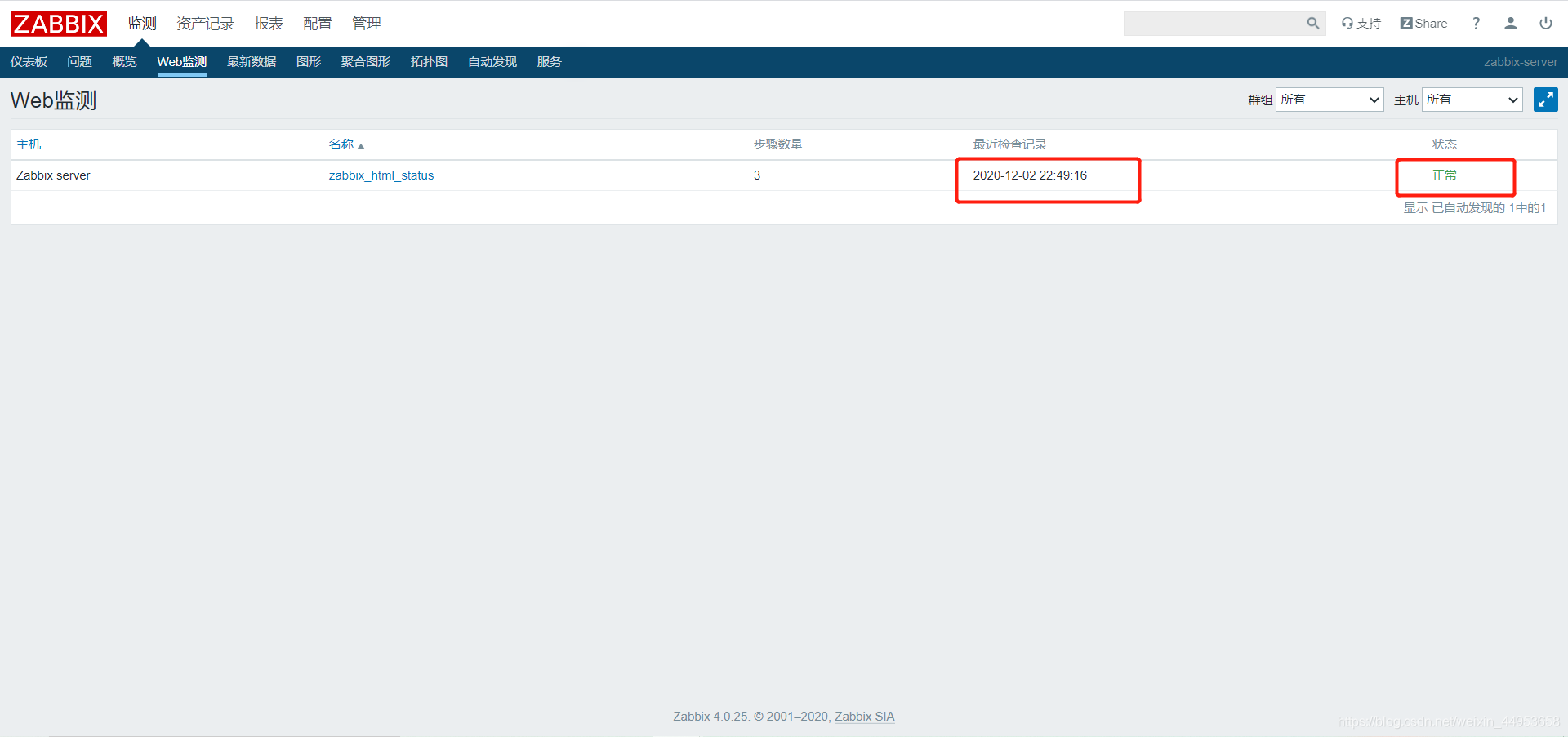Open the zabbix_html_status web scenario link
Viewport: 1568px width, 737px height.
[381, 175]
